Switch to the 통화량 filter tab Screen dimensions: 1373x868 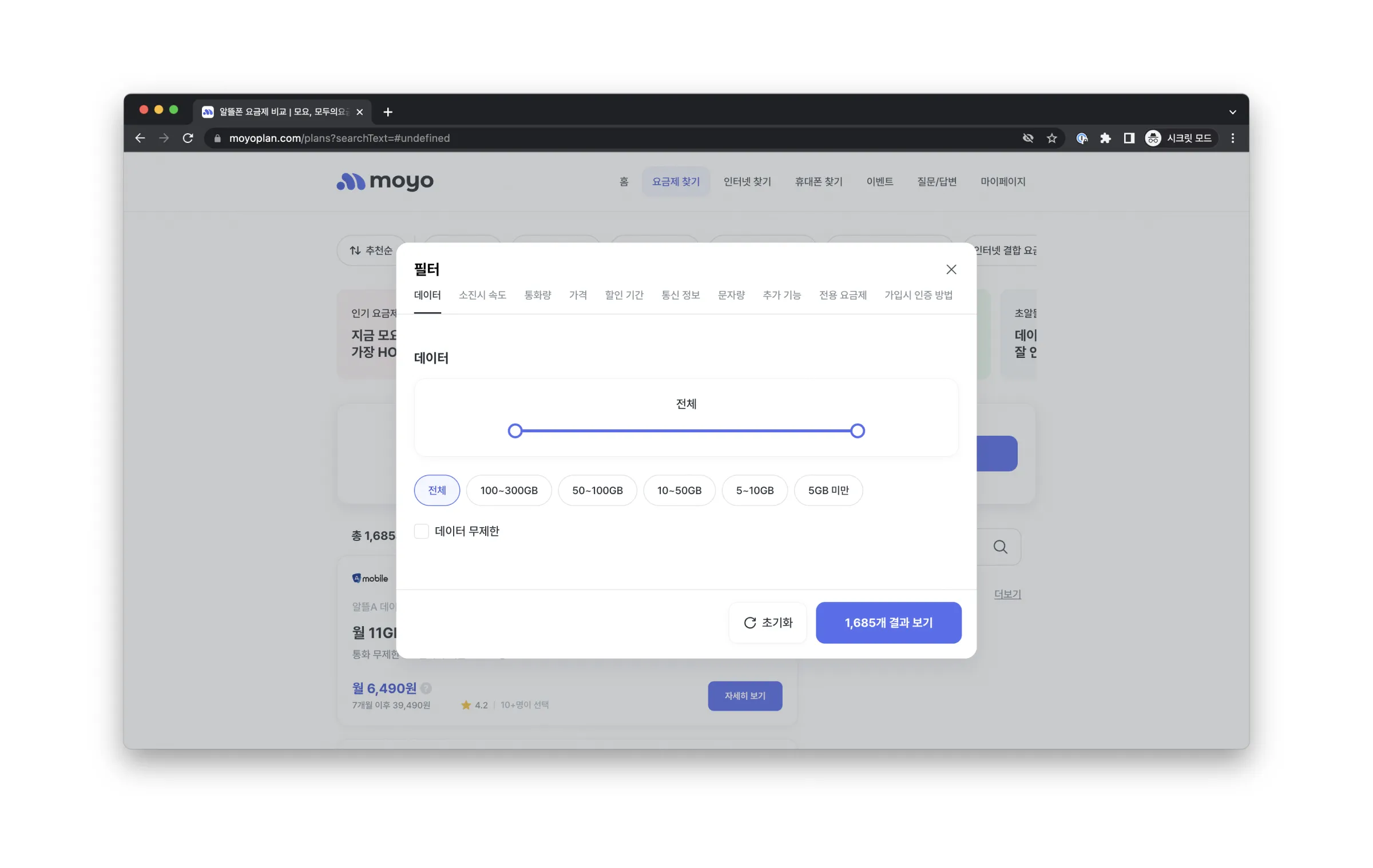537,295
